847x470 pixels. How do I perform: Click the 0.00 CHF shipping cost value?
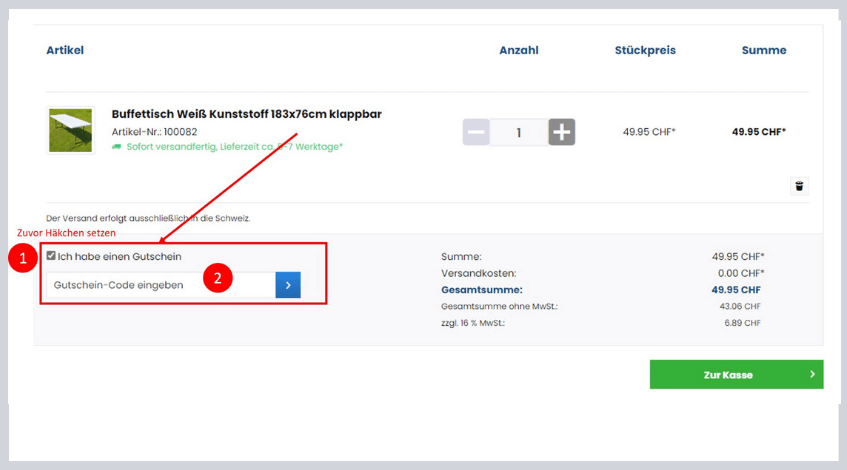tap(741, 273)
